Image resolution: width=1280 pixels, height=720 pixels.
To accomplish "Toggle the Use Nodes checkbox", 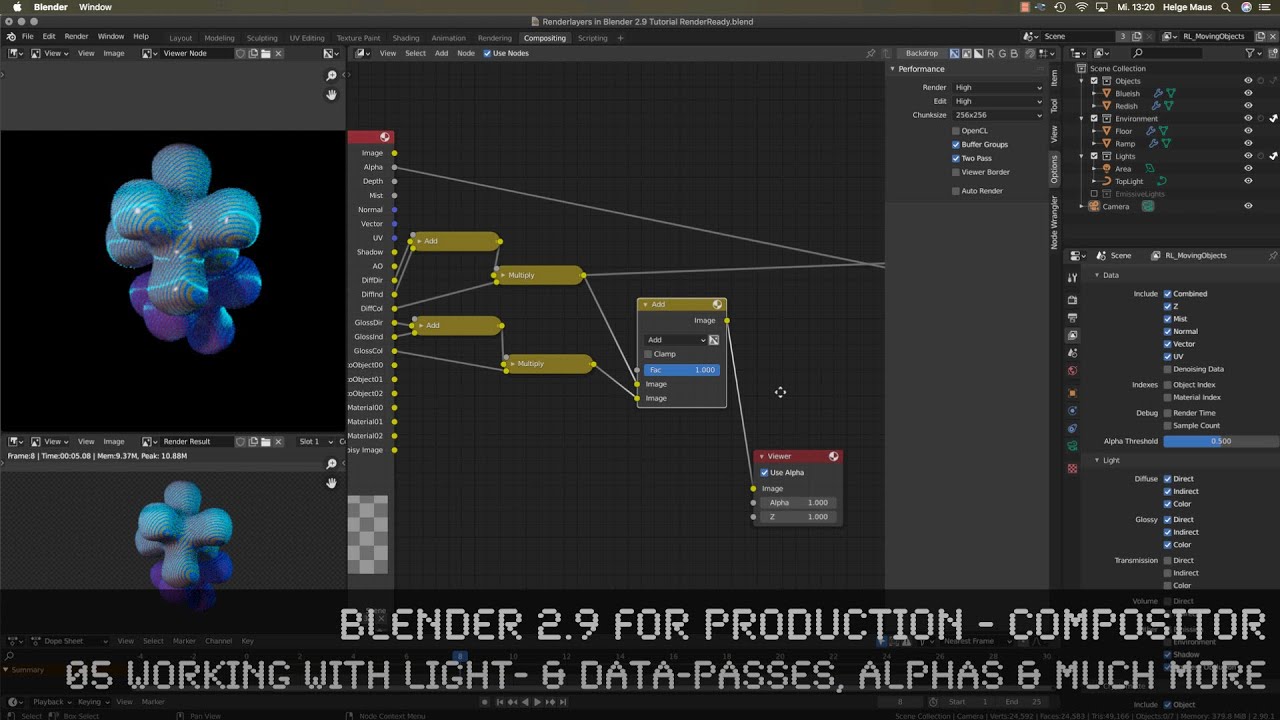I will (x=486, y=53).
